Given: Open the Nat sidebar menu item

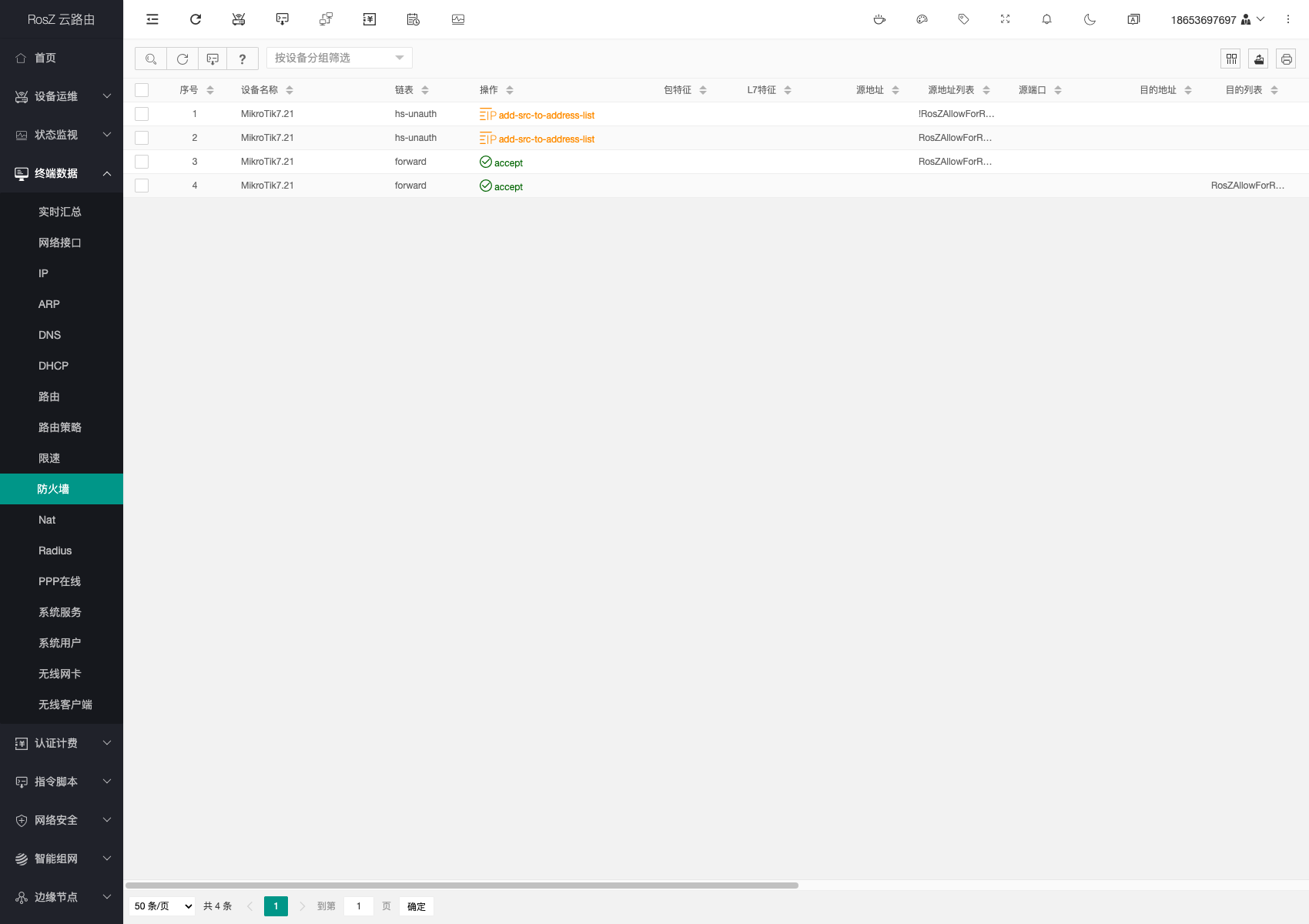Looking at the screenshot, I should (47, 520).
